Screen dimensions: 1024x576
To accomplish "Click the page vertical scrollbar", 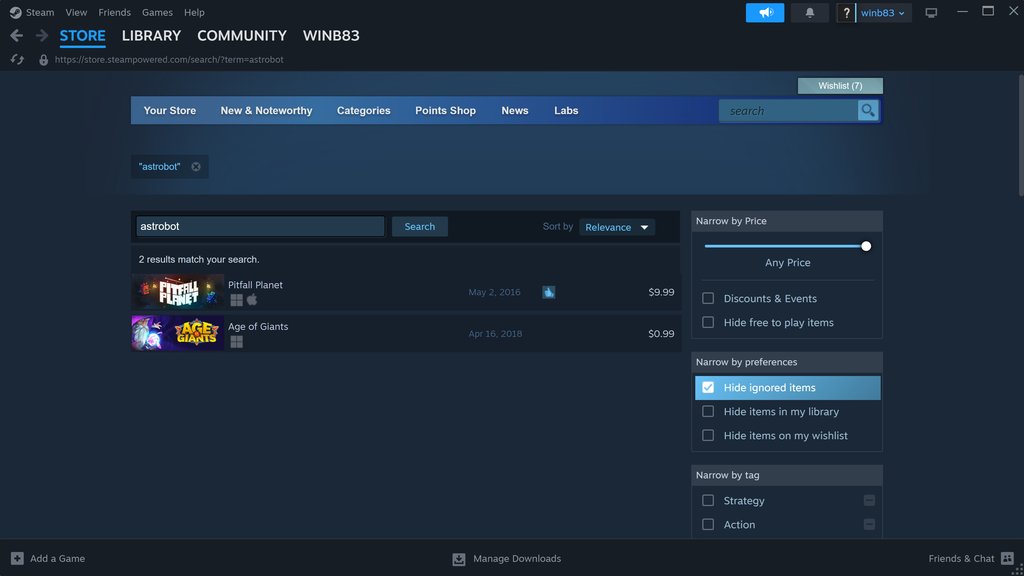I will [x=1021, y=135].
